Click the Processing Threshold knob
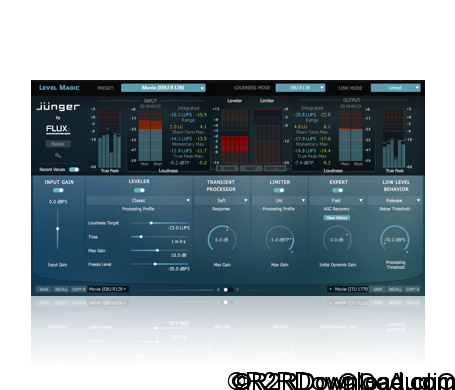455x390 pixels. pyautogui.click(x=395, y=240)
